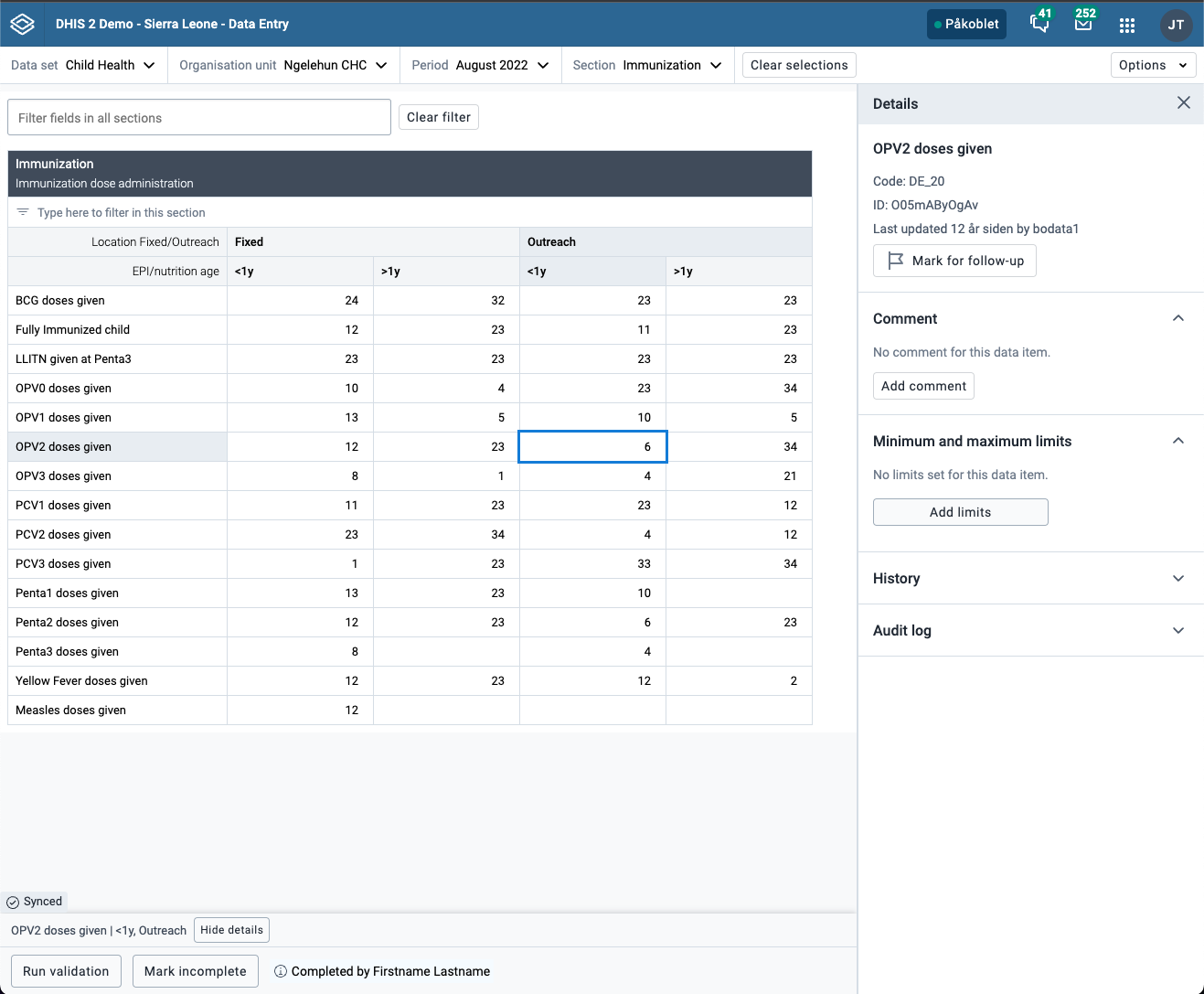1204x994 pixels.
Task: Open the Period August 2022 selector
Action: (x=480, y=65)
